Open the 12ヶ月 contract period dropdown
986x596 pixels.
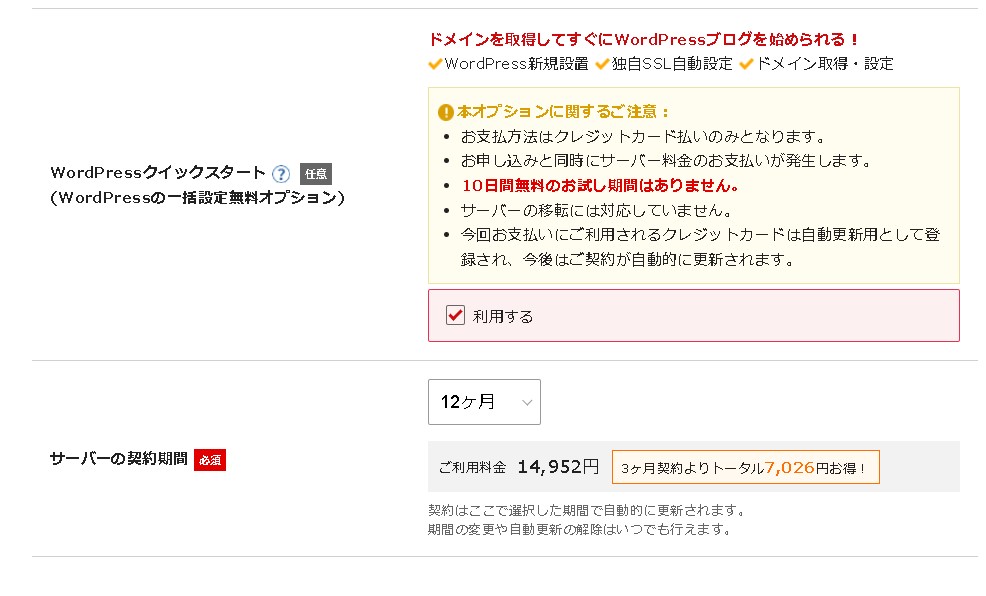coord(484,402)
